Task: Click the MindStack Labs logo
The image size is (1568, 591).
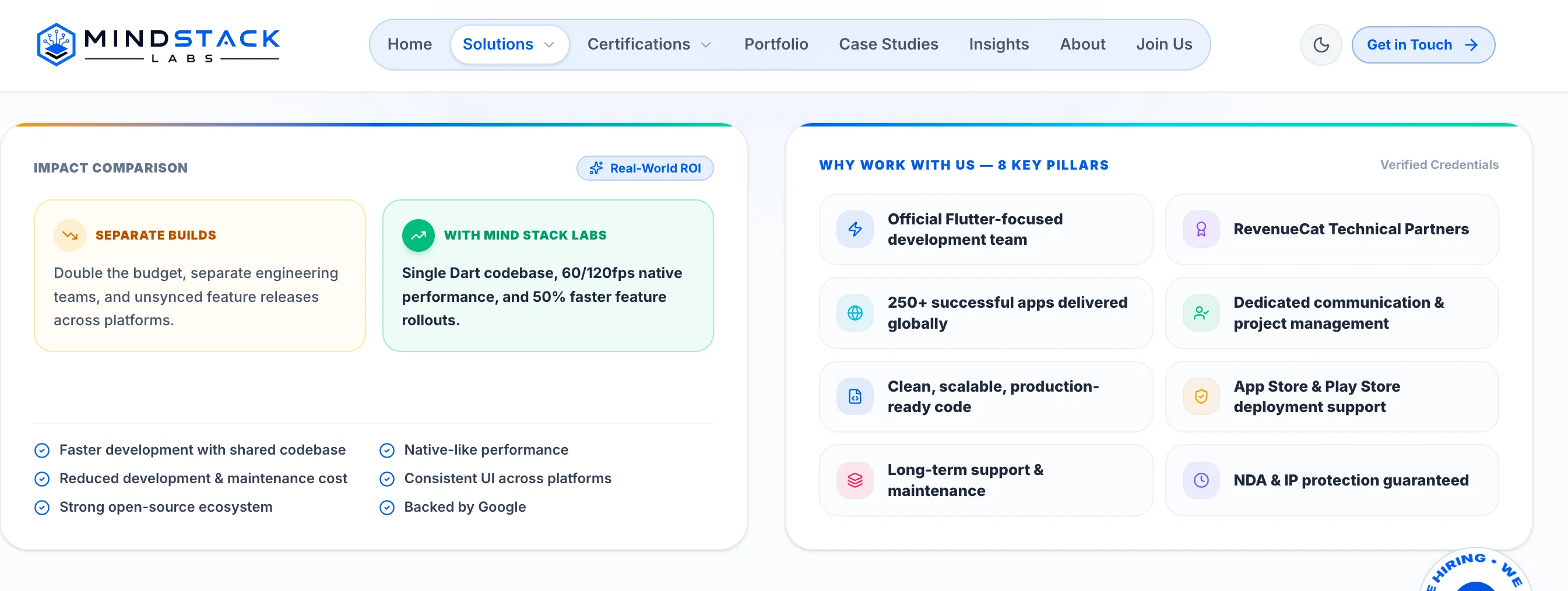Action: coord(159,44)
